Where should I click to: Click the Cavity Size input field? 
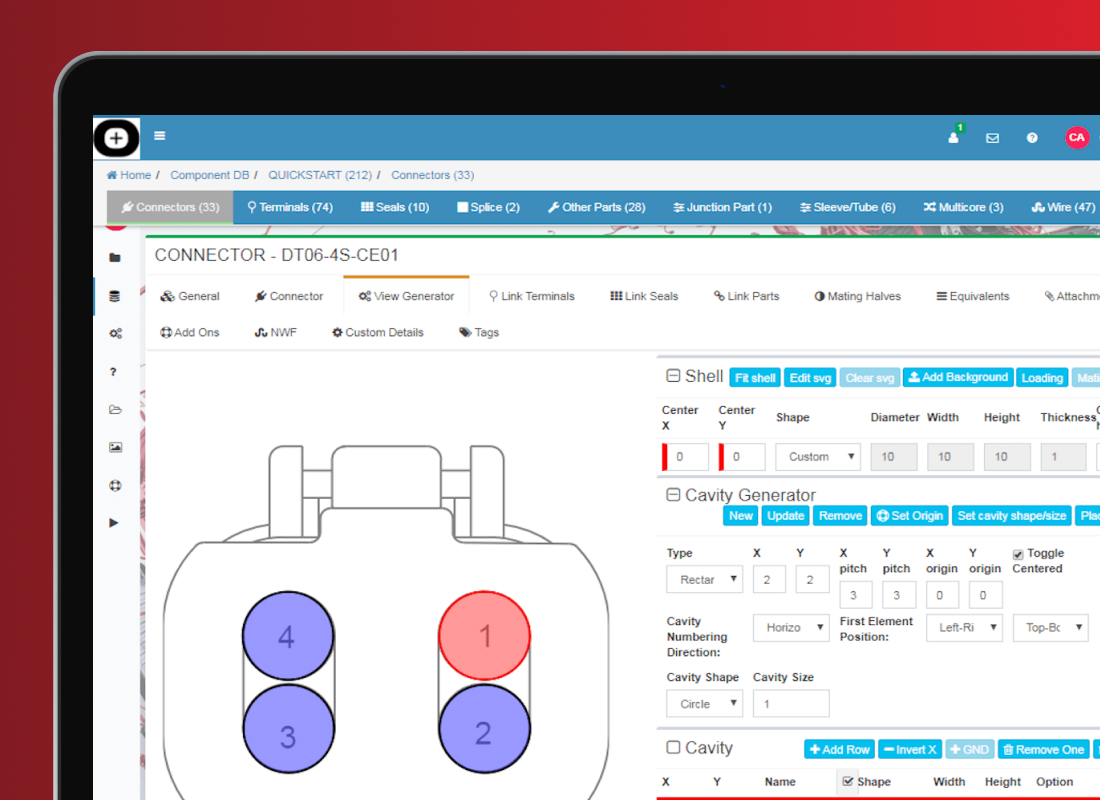pyautogui.click(x=790, y=704)
